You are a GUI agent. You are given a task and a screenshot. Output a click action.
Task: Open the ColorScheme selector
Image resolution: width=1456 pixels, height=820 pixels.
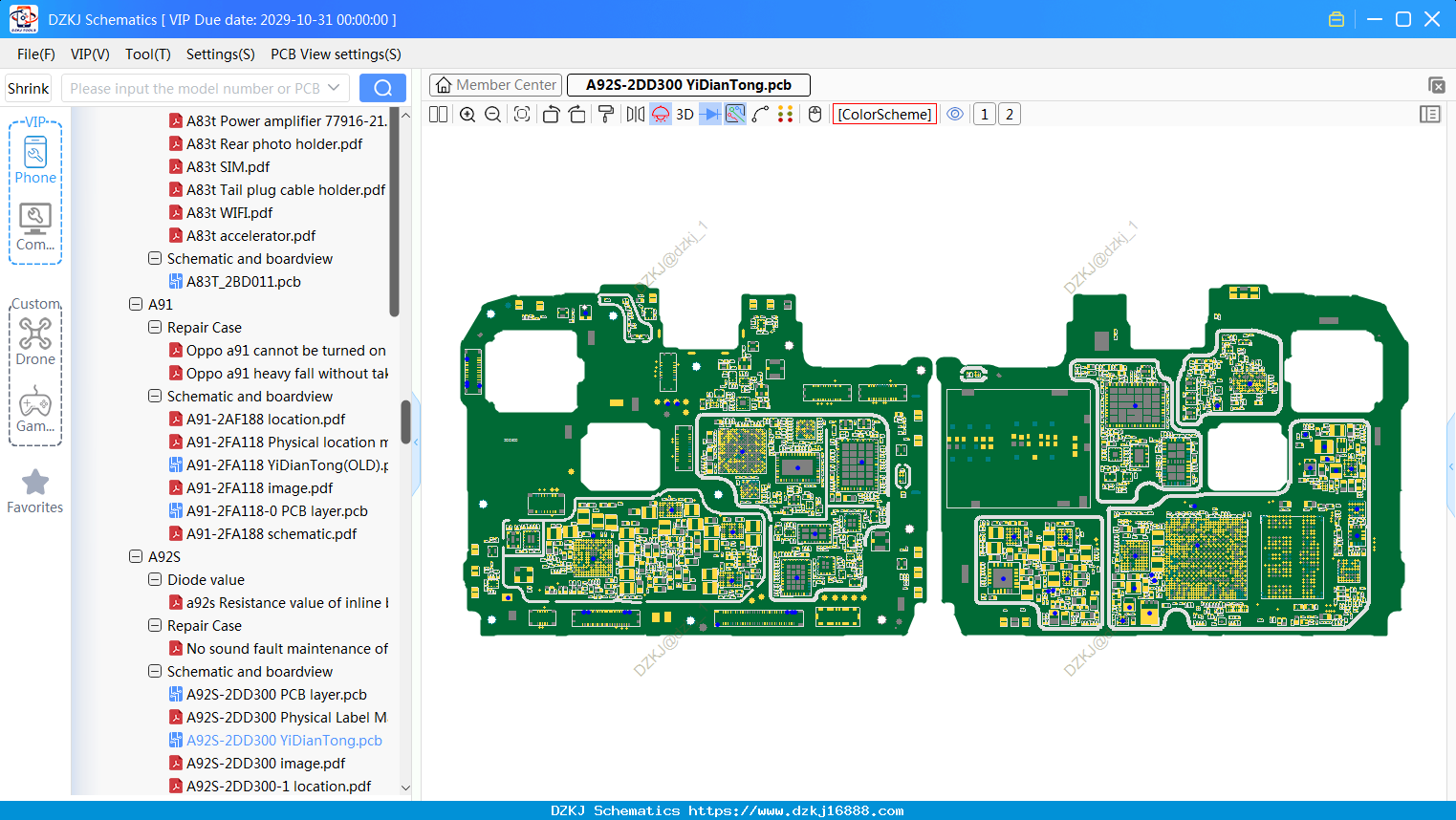click(x=884, y=115)
